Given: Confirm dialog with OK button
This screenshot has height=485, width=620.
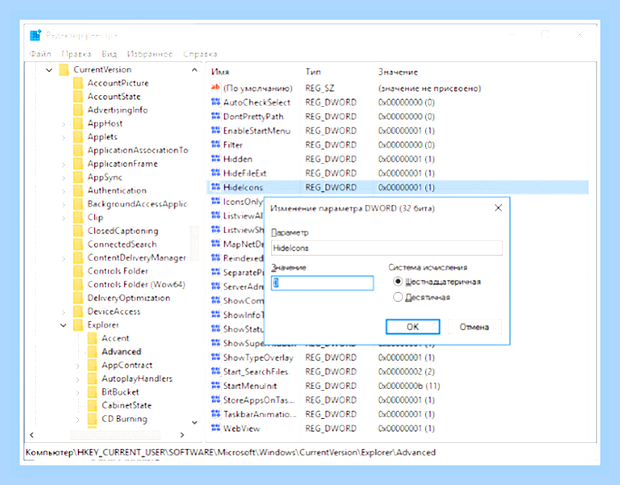Looking at the screenshot, I should point(412,326).
